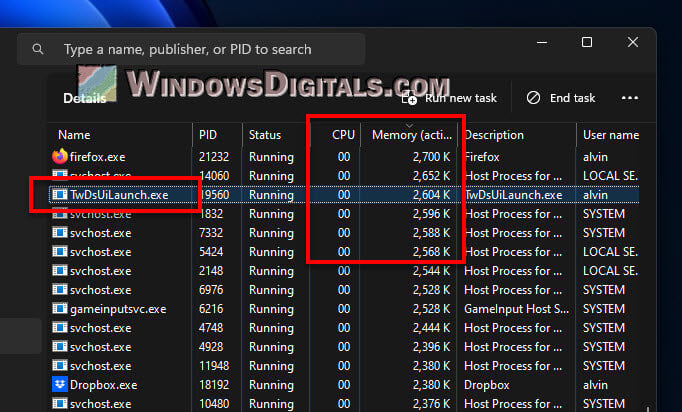
Task: Click the Dropbox description cell
Action: (486, 385)
